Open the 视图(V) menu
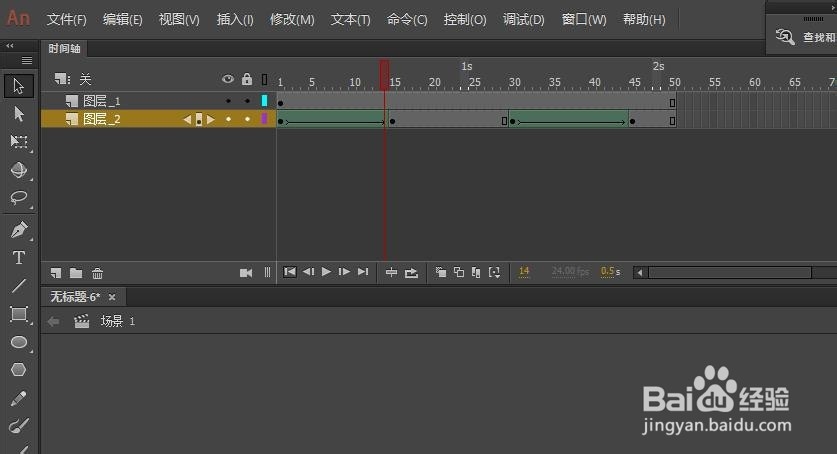This screenshot has width=837, height=454. pos(179,20)
